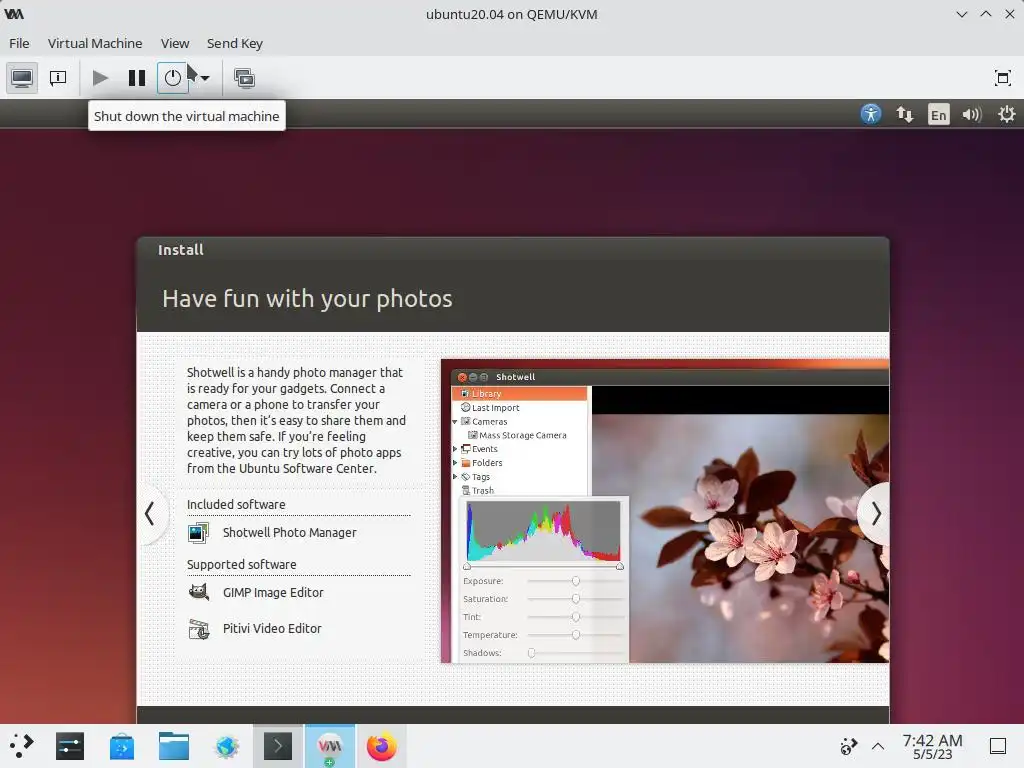Go to previous installer slide

[150, 513]
